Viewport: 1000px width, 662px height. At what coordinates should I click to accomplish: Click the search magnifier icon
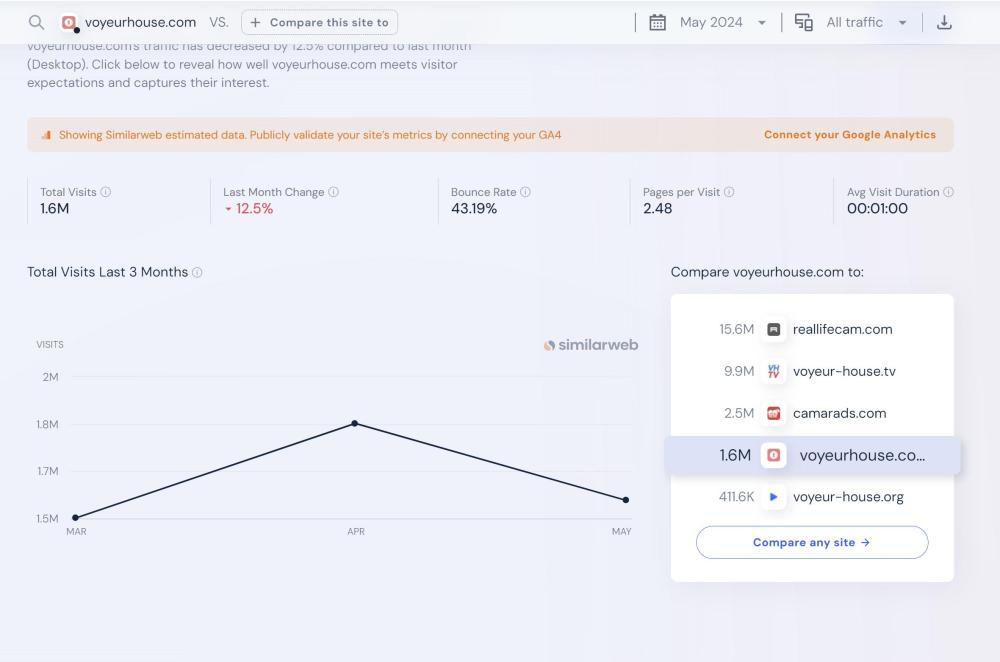coord(36,22)
